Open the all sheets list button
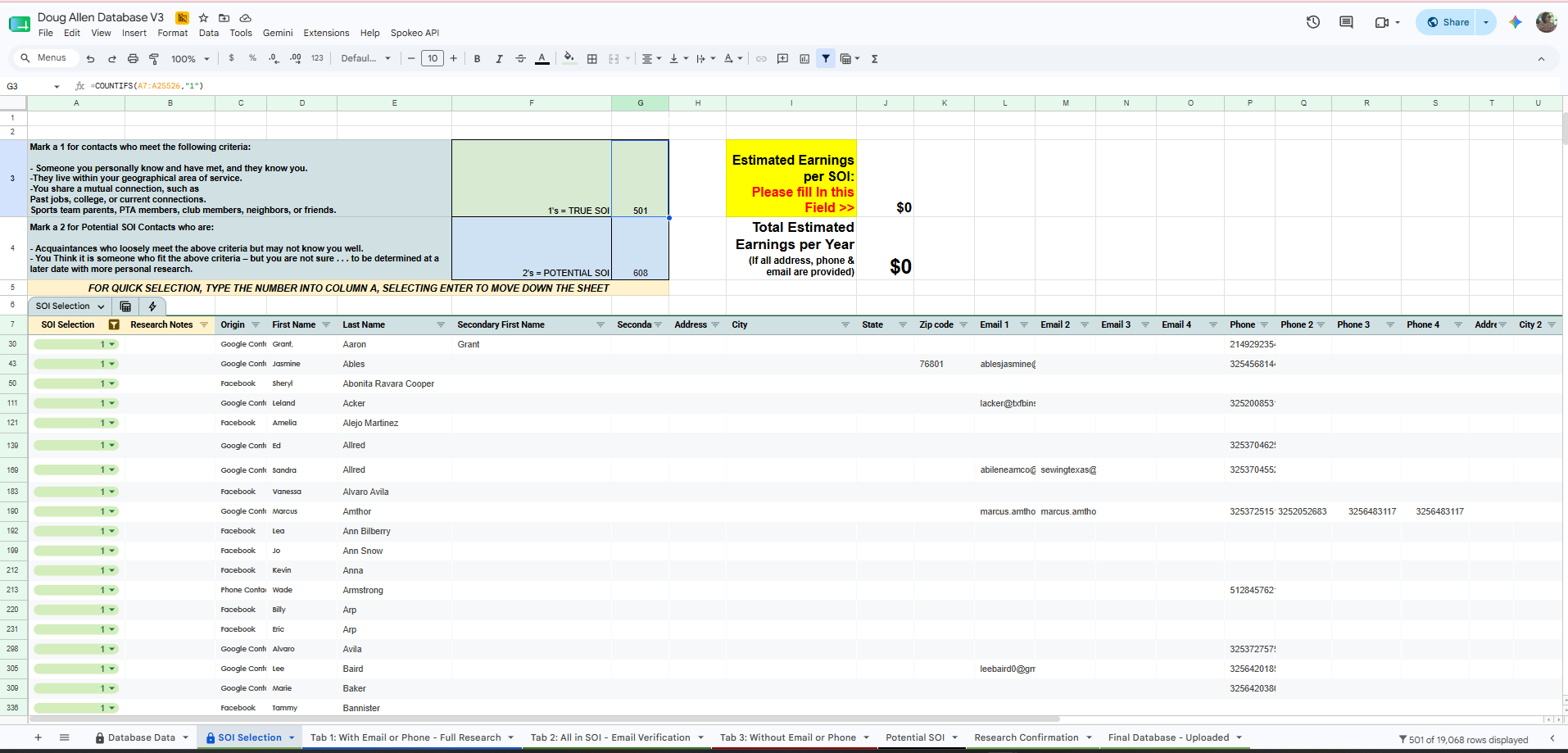The height and width of the screenshot is (753, 1568). (x=65, y=737)
